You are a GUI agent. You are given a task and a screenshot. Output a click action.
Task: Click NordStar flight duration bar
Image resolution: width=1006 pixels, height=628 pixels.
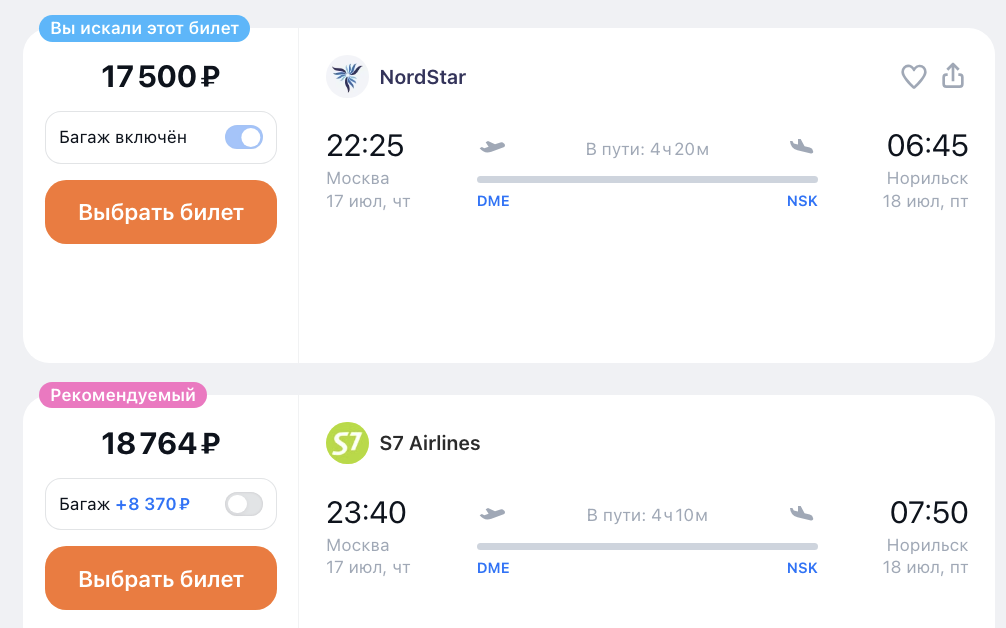[647, 180]
